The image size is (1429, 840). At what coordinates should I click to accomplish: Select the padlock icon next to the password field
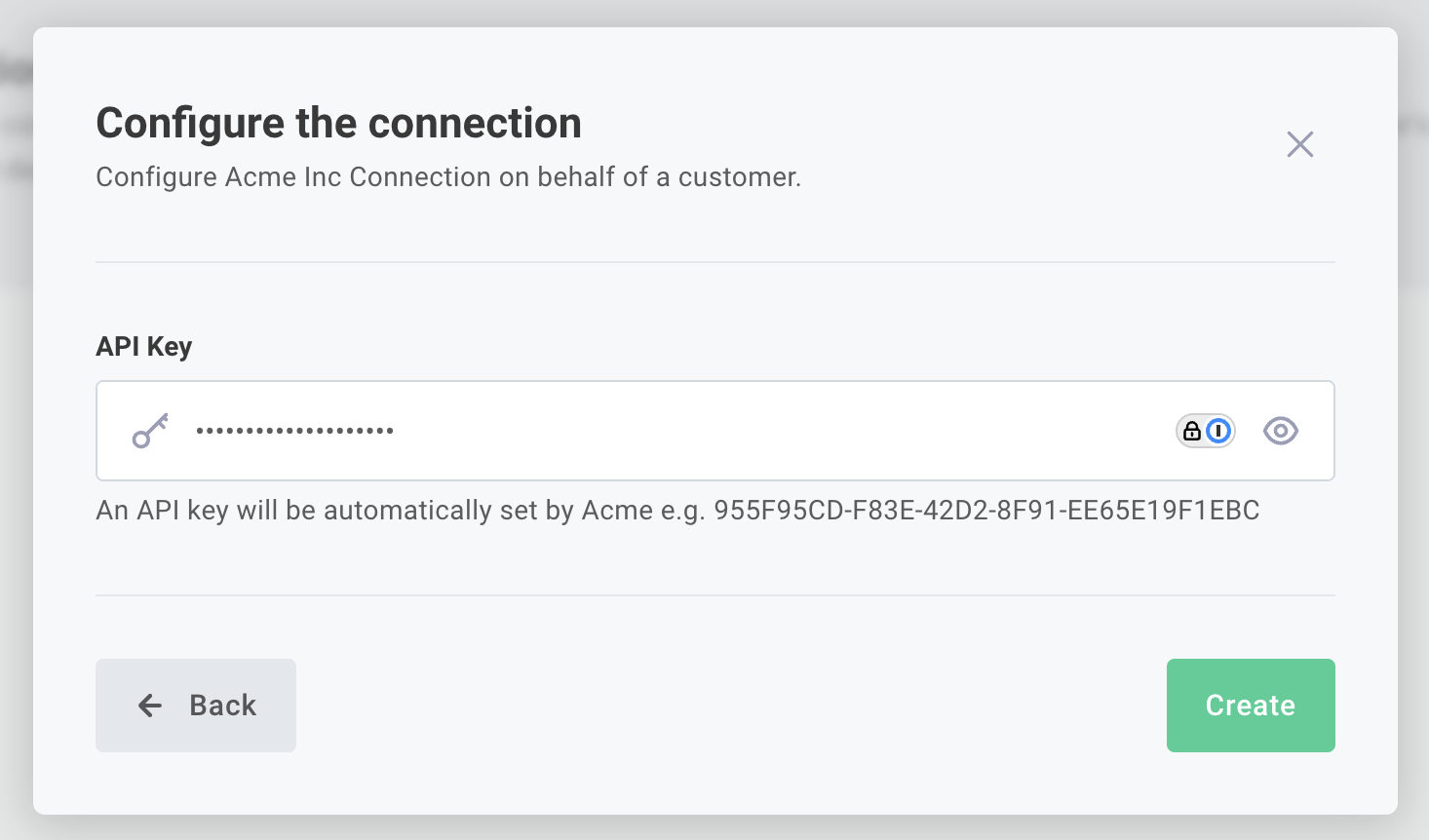[x=1193, y=431]
